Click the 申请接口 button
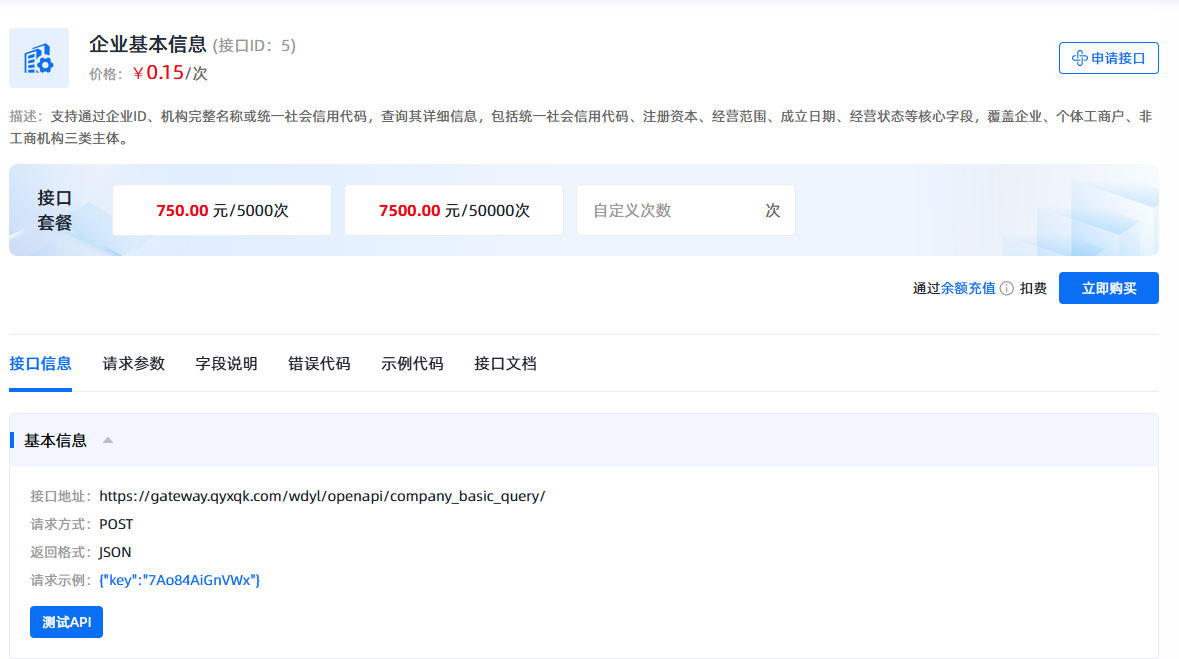The width and height of the screenshot is (1179, 659). (x=1108, y=57)
